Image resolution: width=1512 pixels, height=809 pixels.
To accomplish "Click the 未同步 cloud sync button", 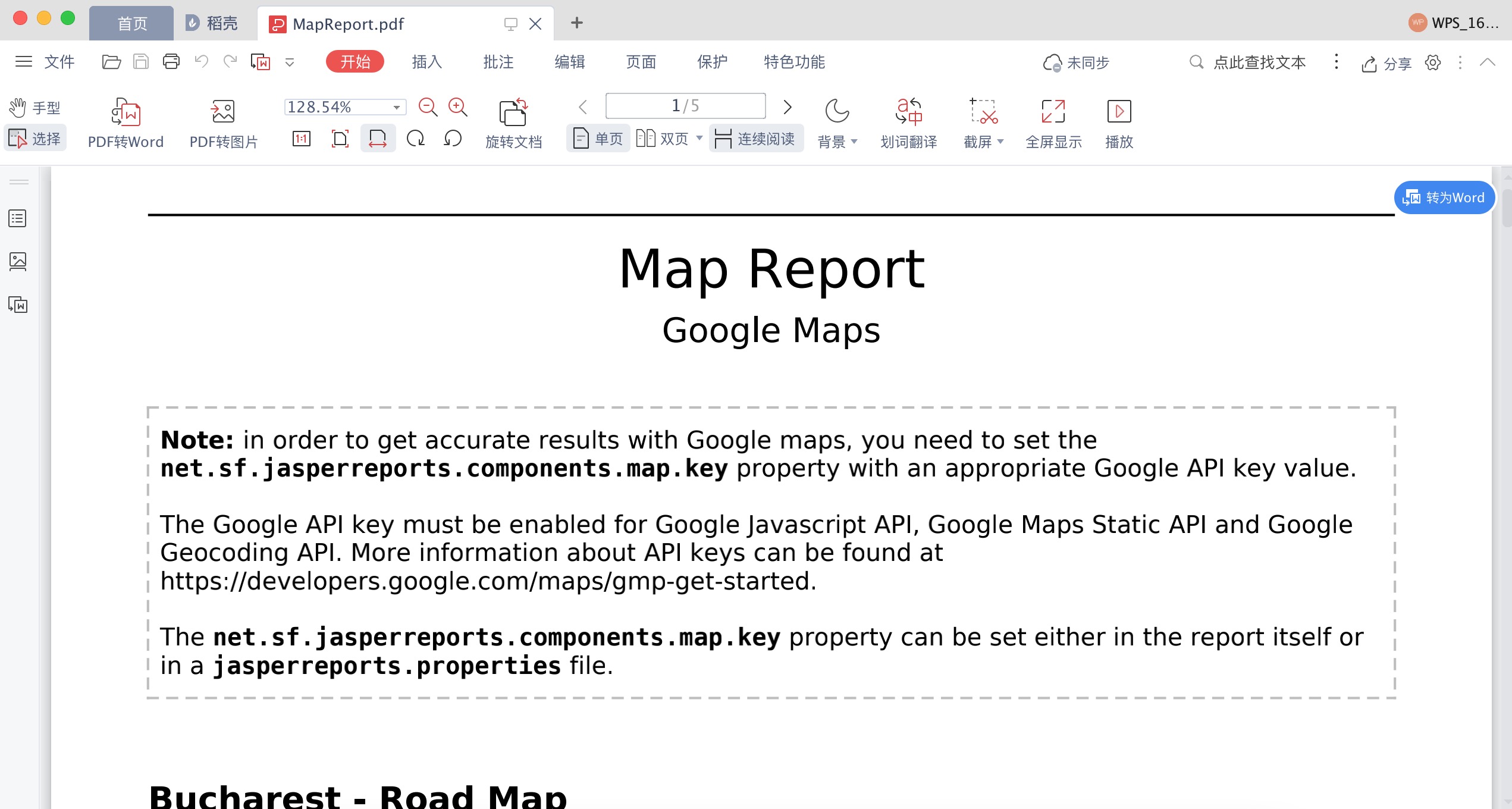I will pos(1076,62).
